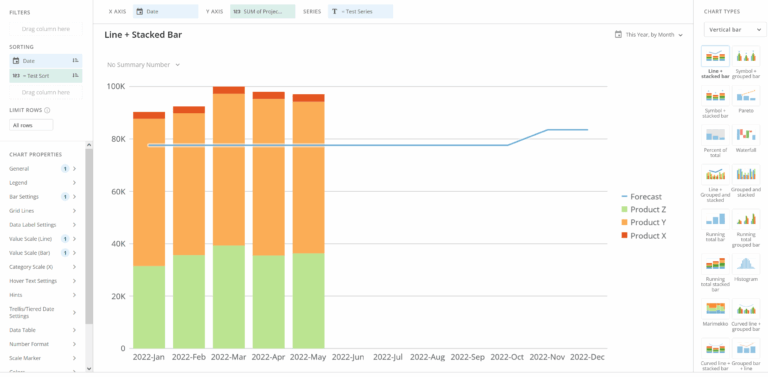
Task: Pick Line + Grouped and stacked icon
Action: tap(715, 174)
